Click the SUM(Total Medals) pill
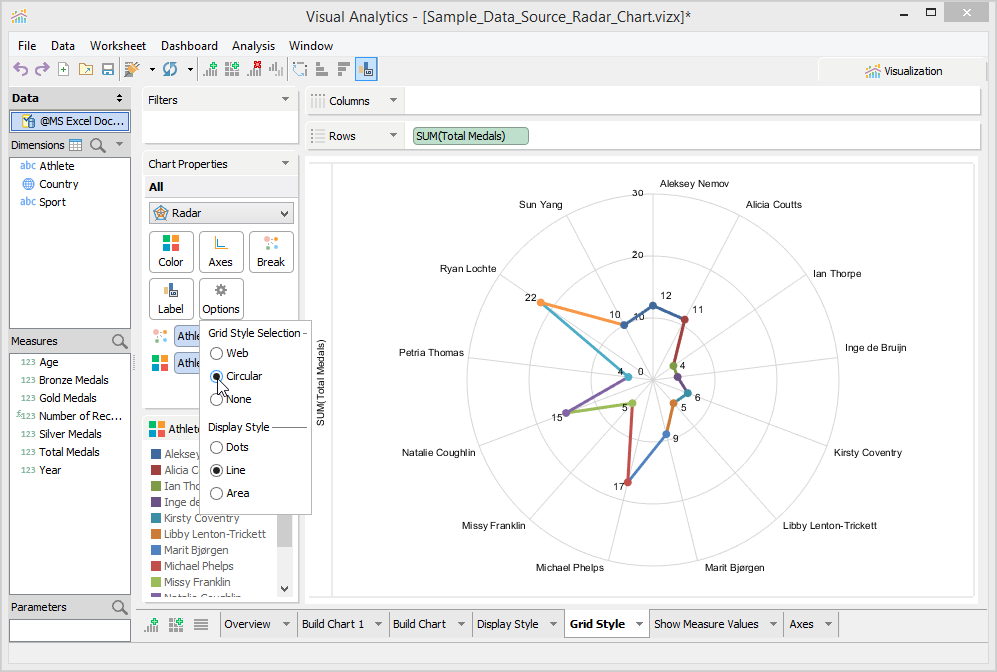 coord(470,136)
